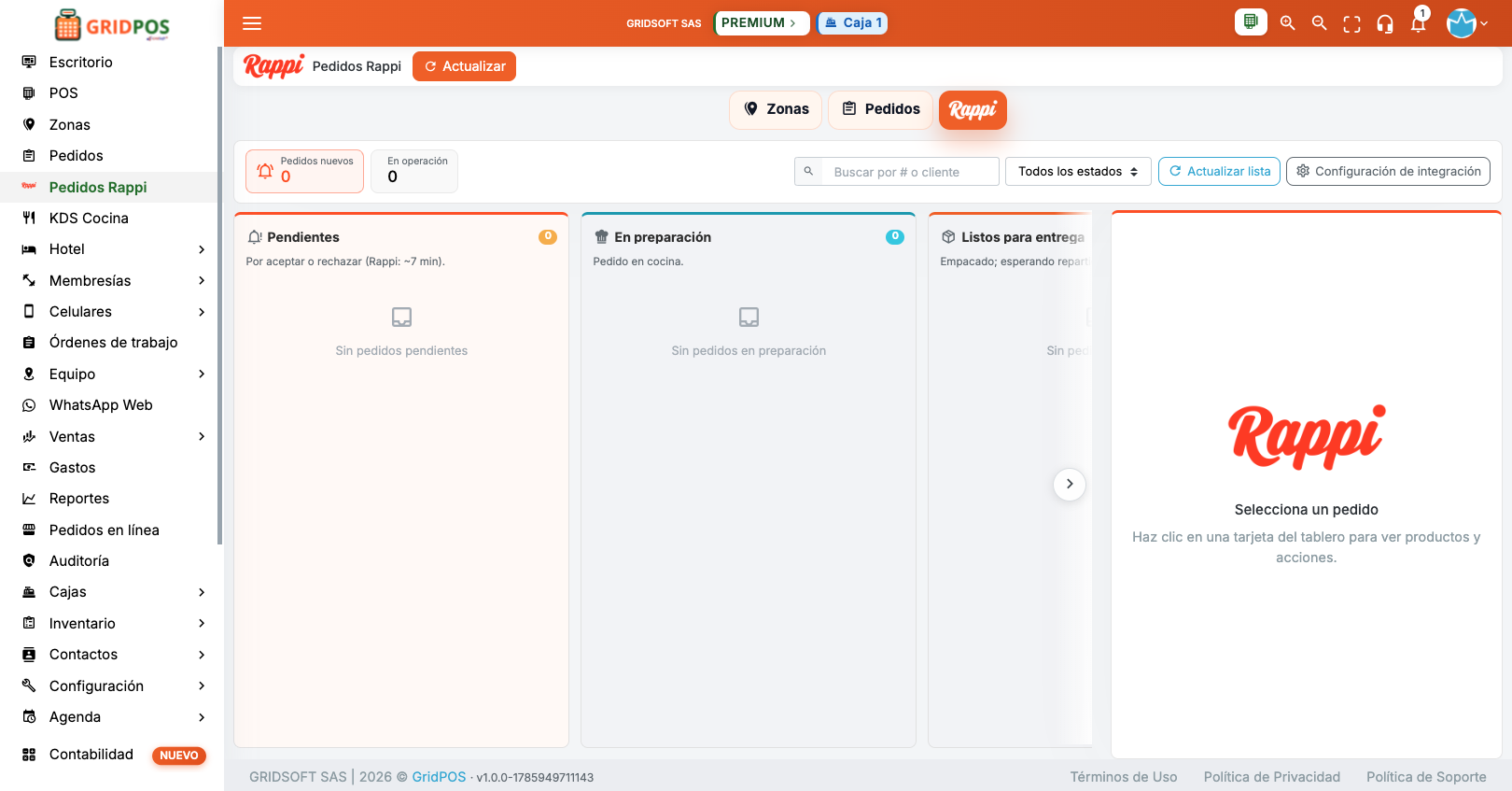This screenshot has height=791, width=1512.
Task: Open the notifications bell
Action: pos(1418,24)
